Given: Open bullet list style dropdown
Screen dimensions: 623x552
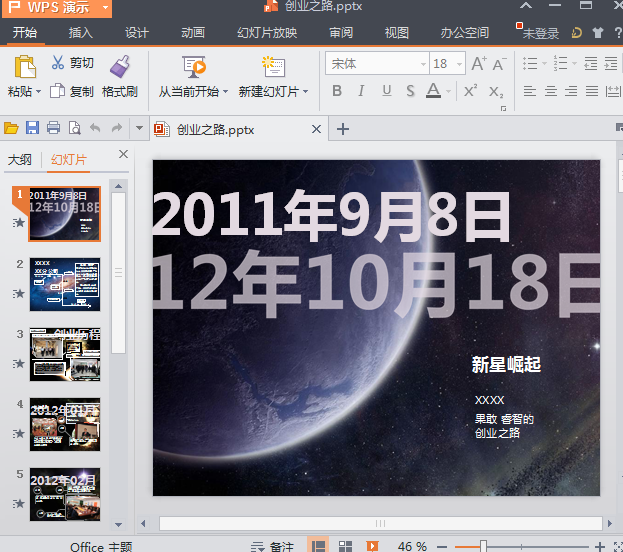Looking at the screenshot, I should [544, 64].
